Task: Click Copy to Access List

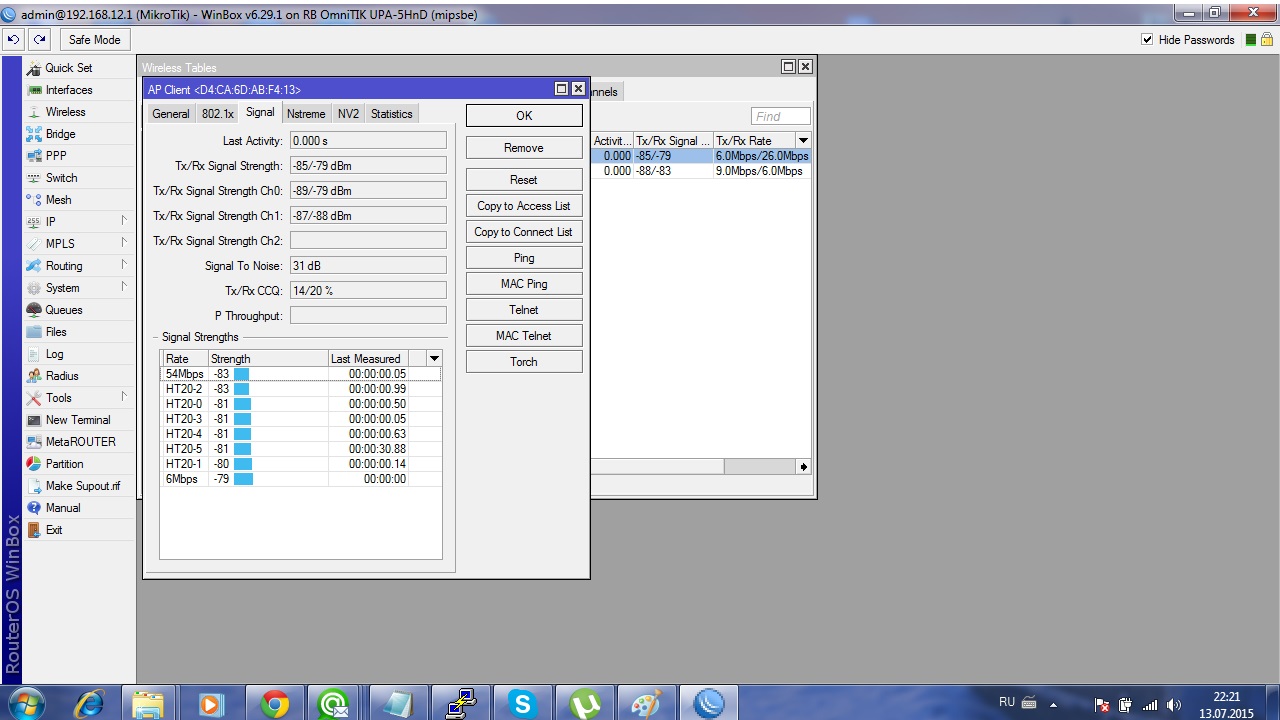Action: pyautogui.click(x=524, y=206)
